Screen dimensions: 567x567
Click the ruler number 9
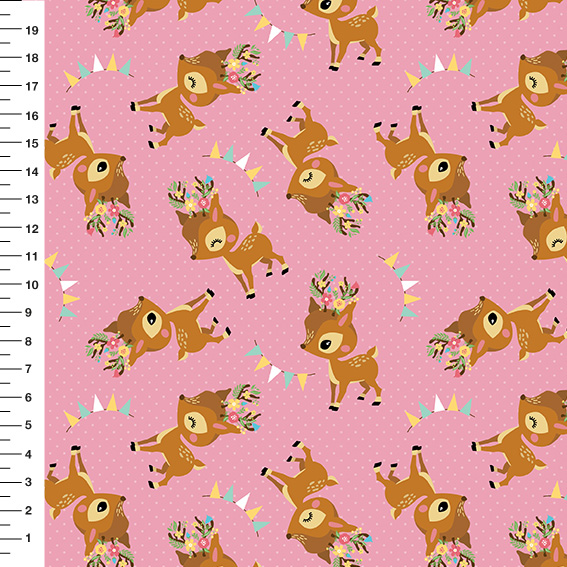click(29, 313)
